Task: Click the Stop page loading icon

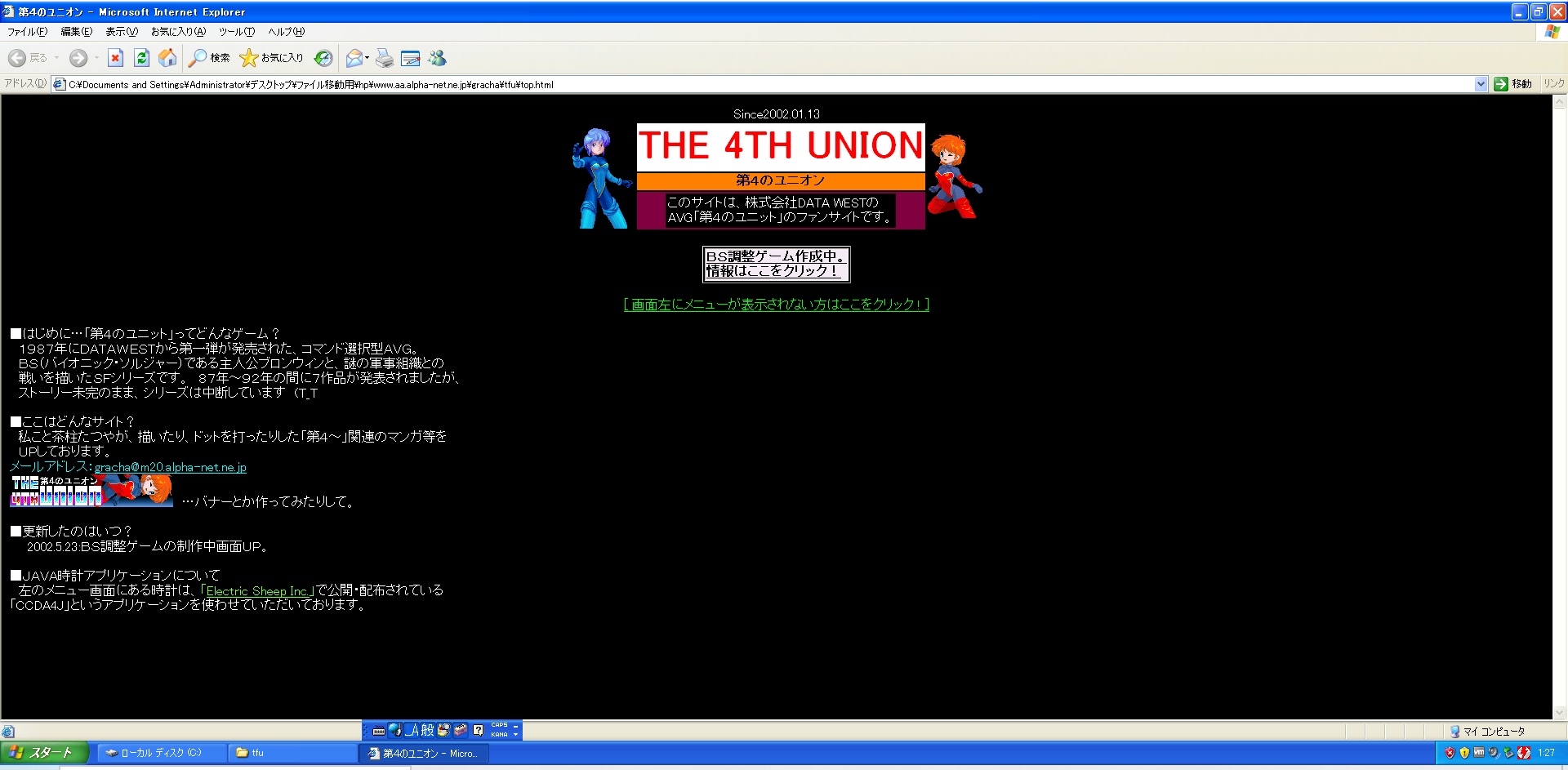Action: (x=116, y=58)
